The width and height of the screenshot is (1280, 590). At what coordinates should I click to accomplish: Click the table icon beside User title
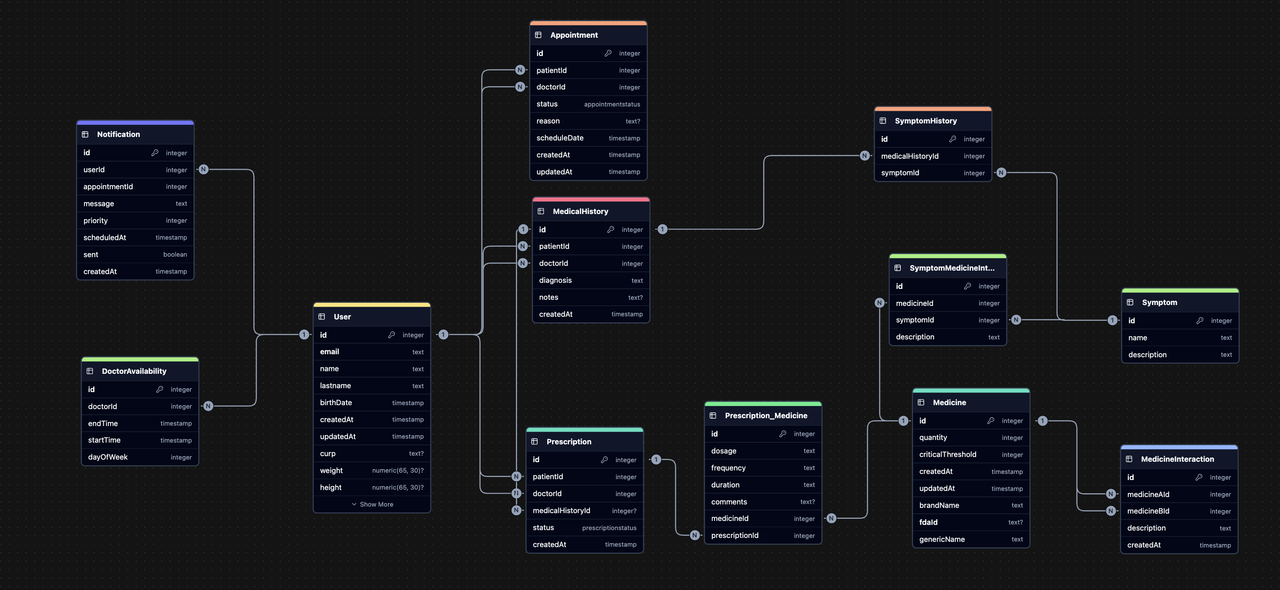[322, 317]
